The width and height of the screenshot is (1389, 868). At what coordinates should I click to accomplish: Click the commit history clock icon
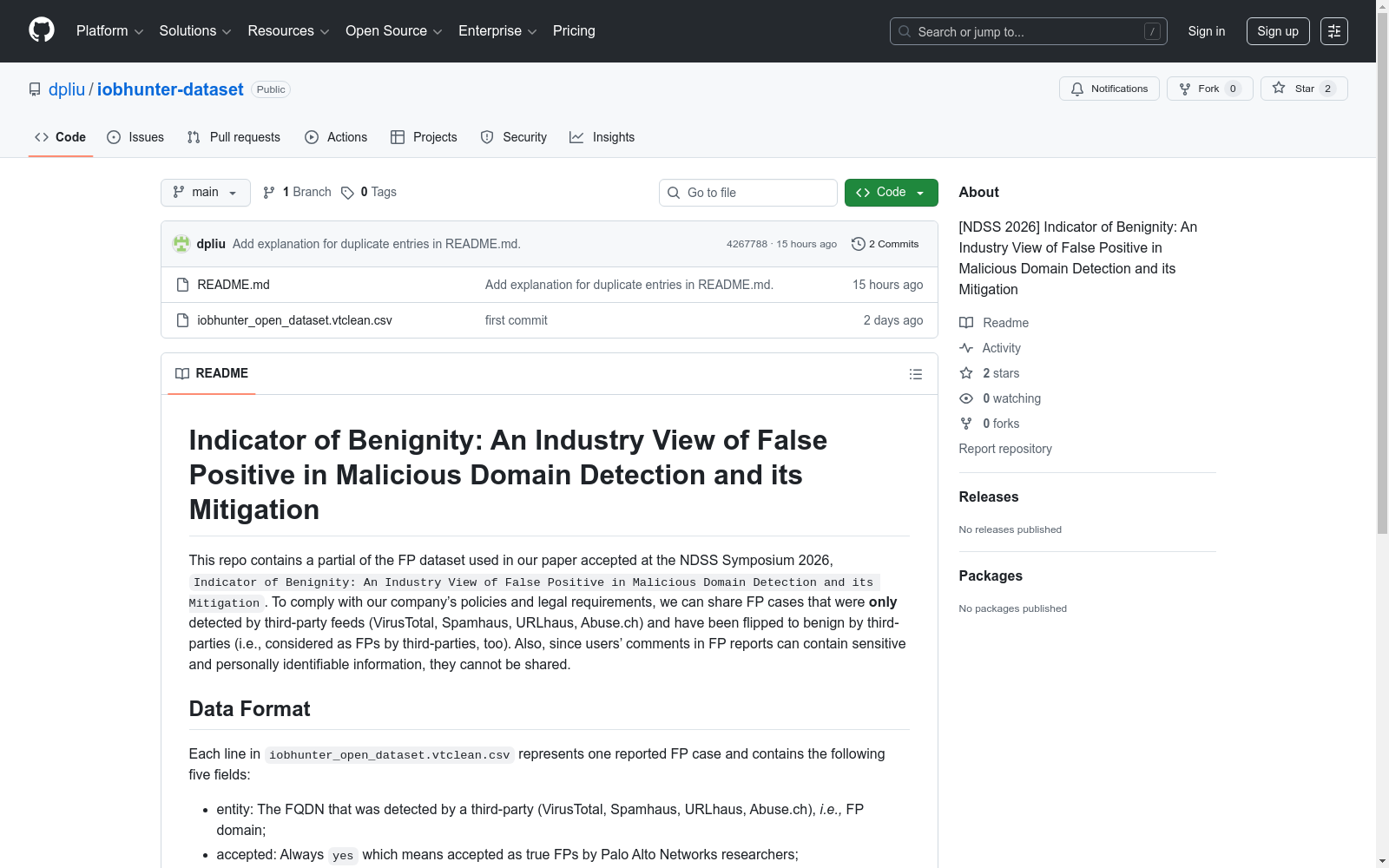[x=859, y=244]
